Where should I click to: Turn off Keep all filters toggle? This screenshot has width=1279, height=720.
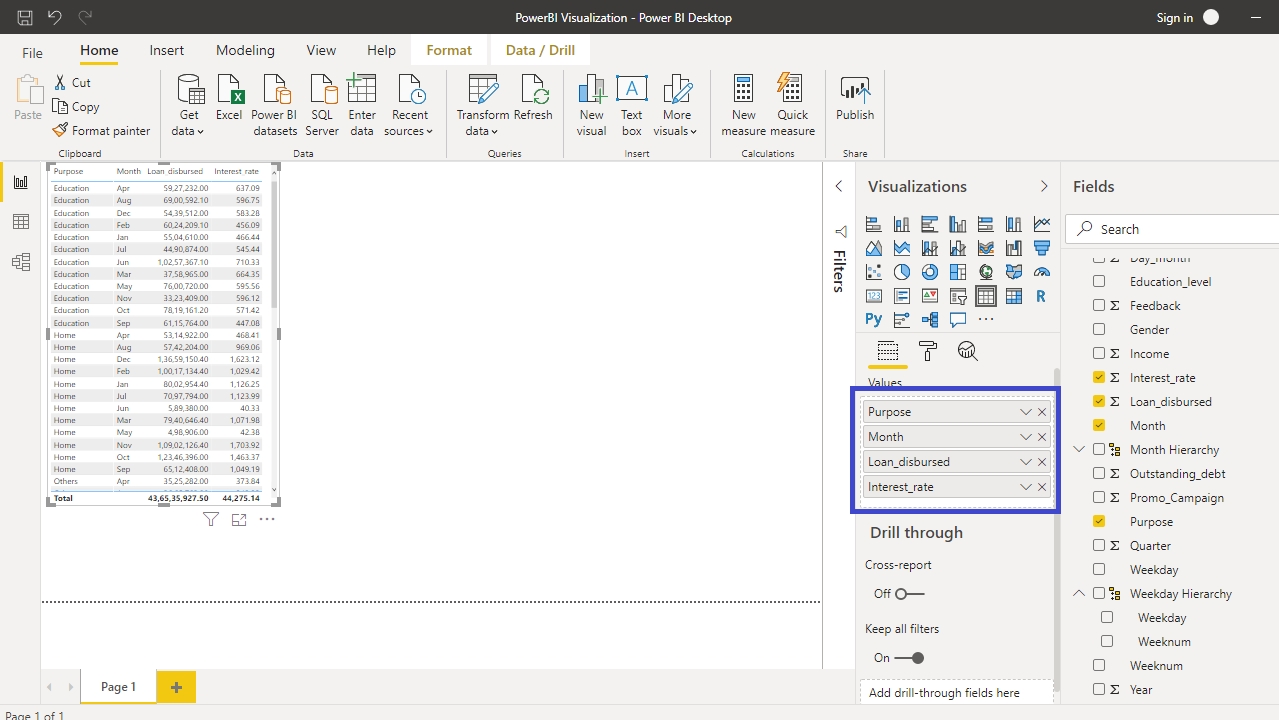909,658
